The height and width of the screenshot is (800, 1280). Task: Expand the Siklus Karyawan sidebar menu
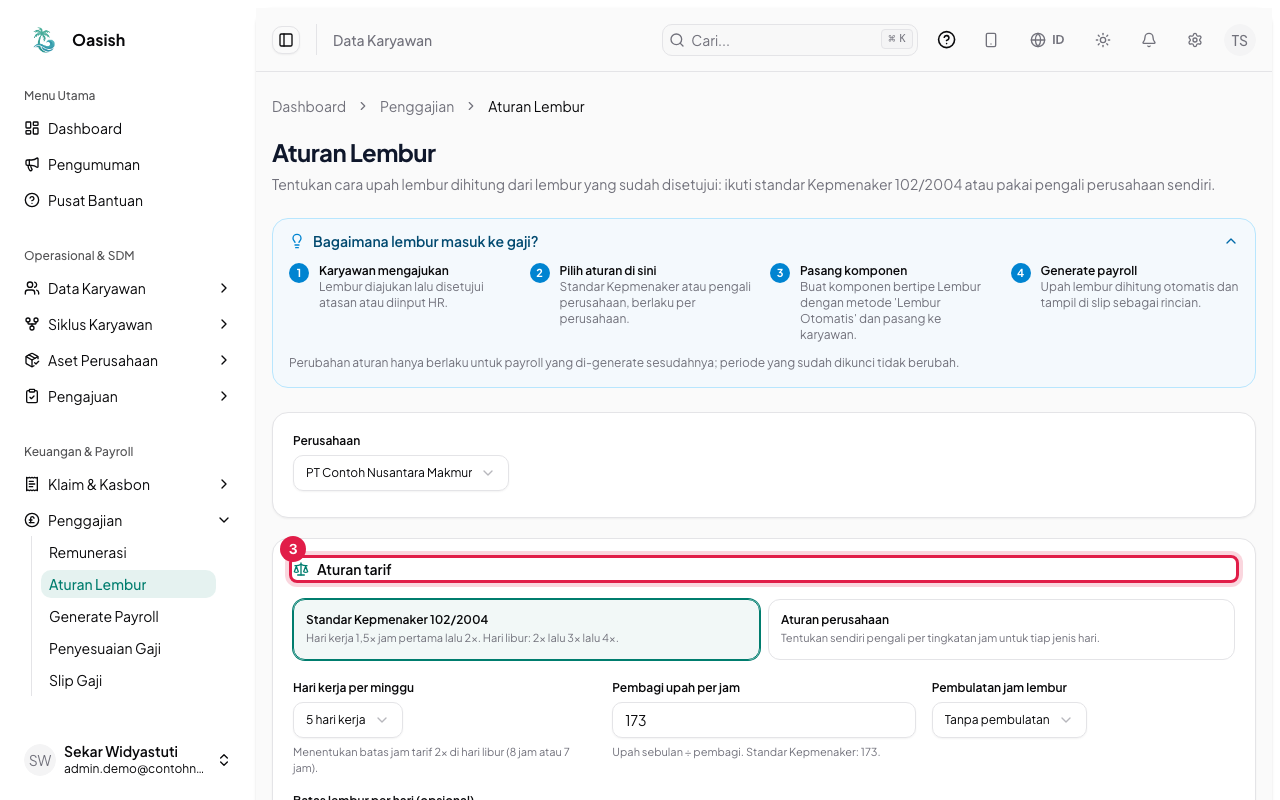point(224,324)
